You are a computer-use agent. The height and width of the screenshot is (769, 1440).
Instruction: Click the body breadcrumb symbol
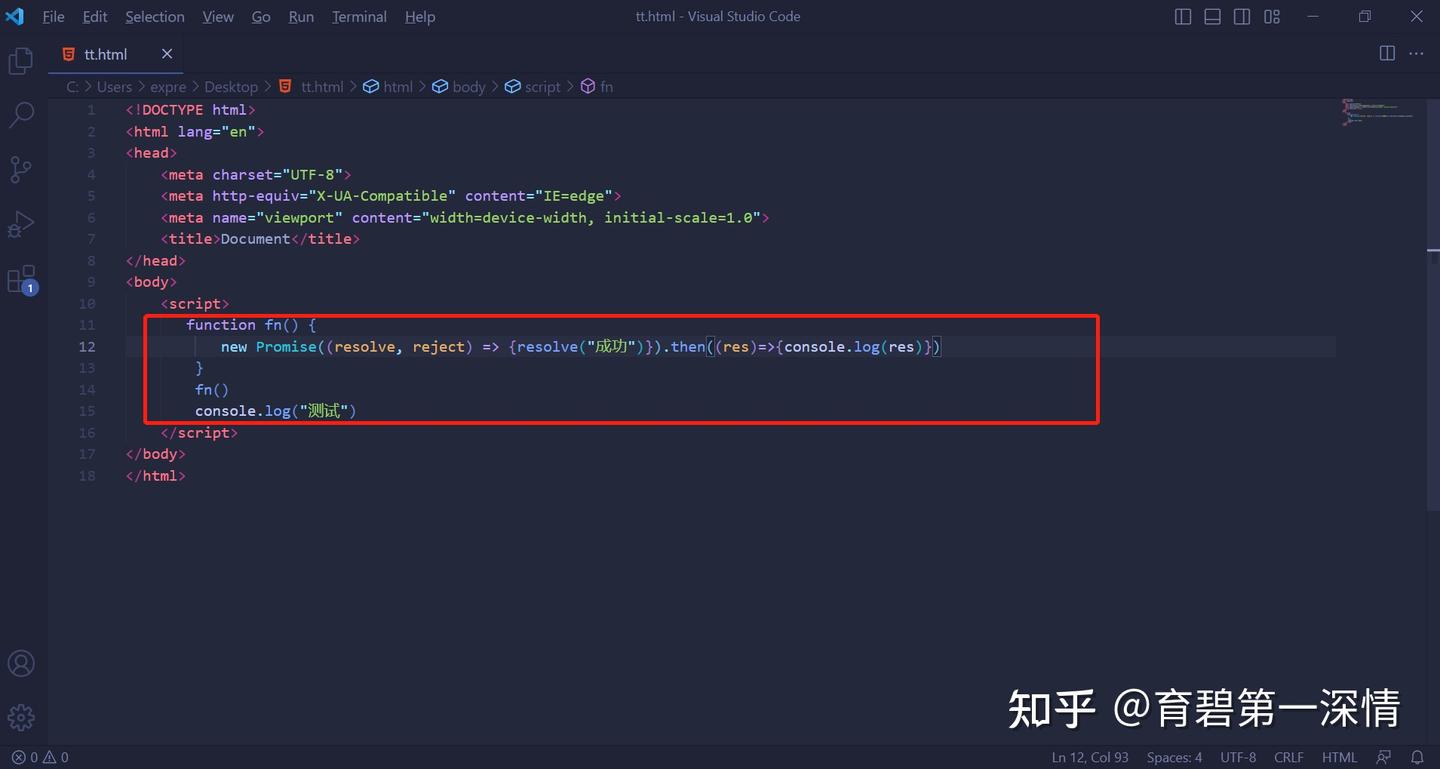pyautogui.click(x=459, y=87)
